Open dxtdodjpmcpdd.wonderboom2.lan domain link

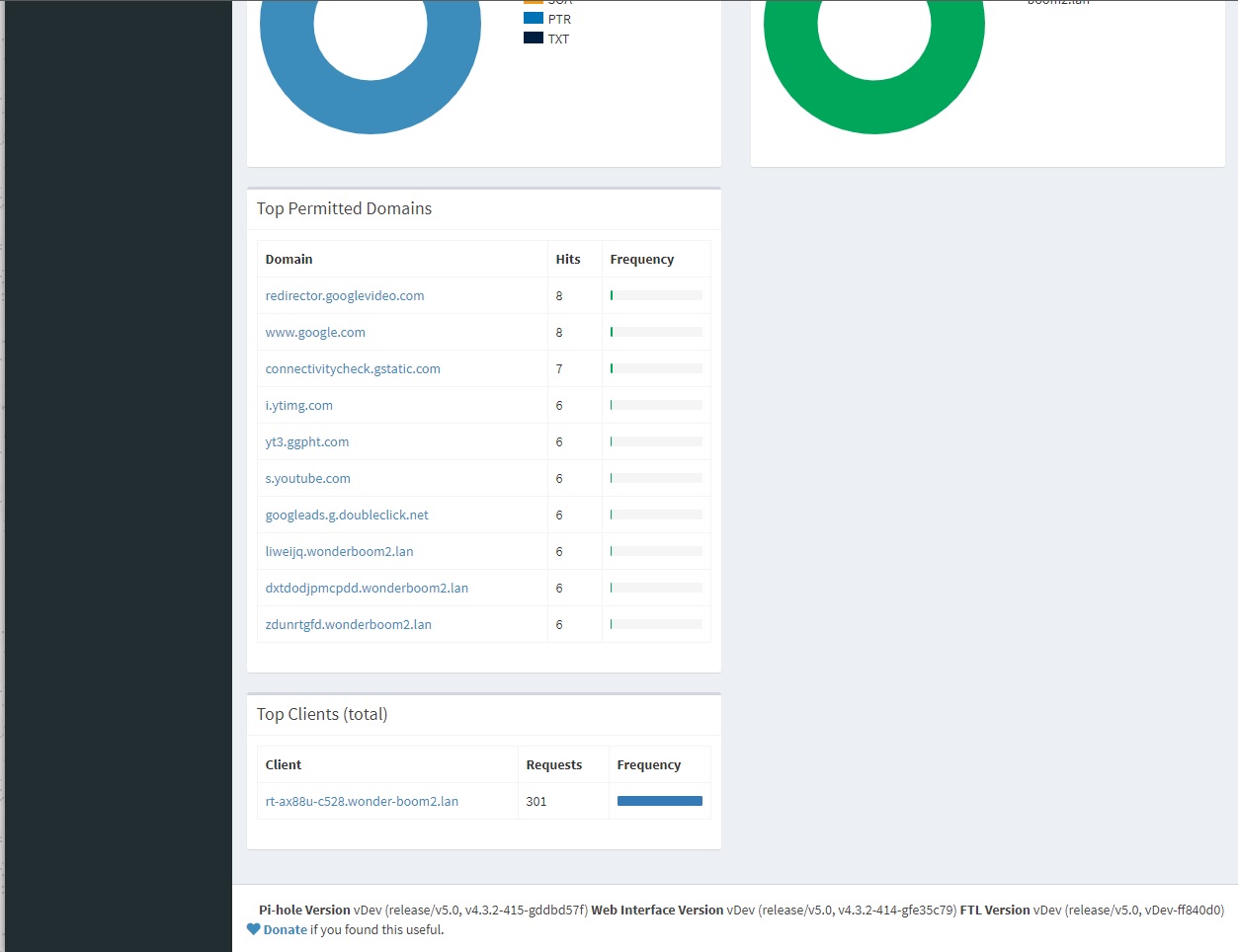pyautogui.click(x=367, y=588)
